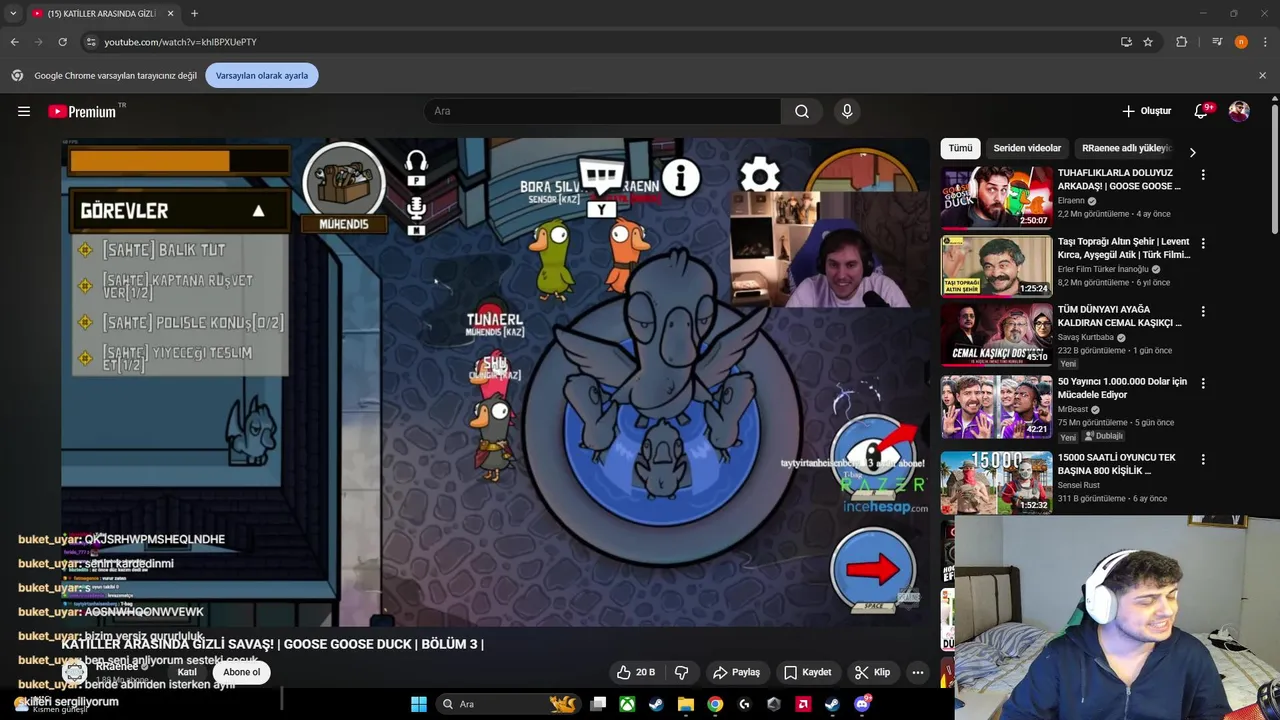Create a clip with Klip button

click(x=872, y=672)
